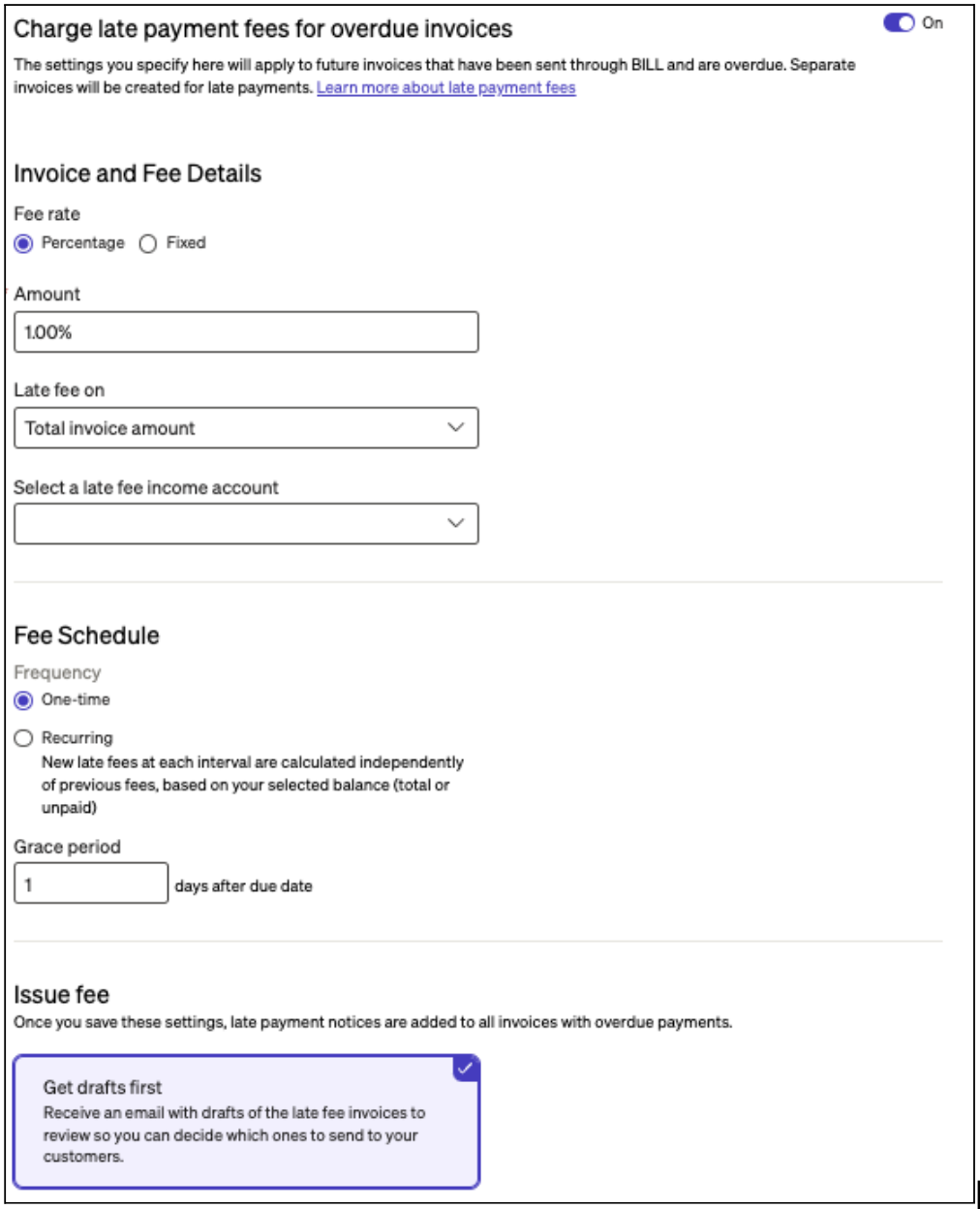Click the Charge late payment fees heading
Image resolution: width=980 pixels, height=1209 pixels.
[262, 29]
